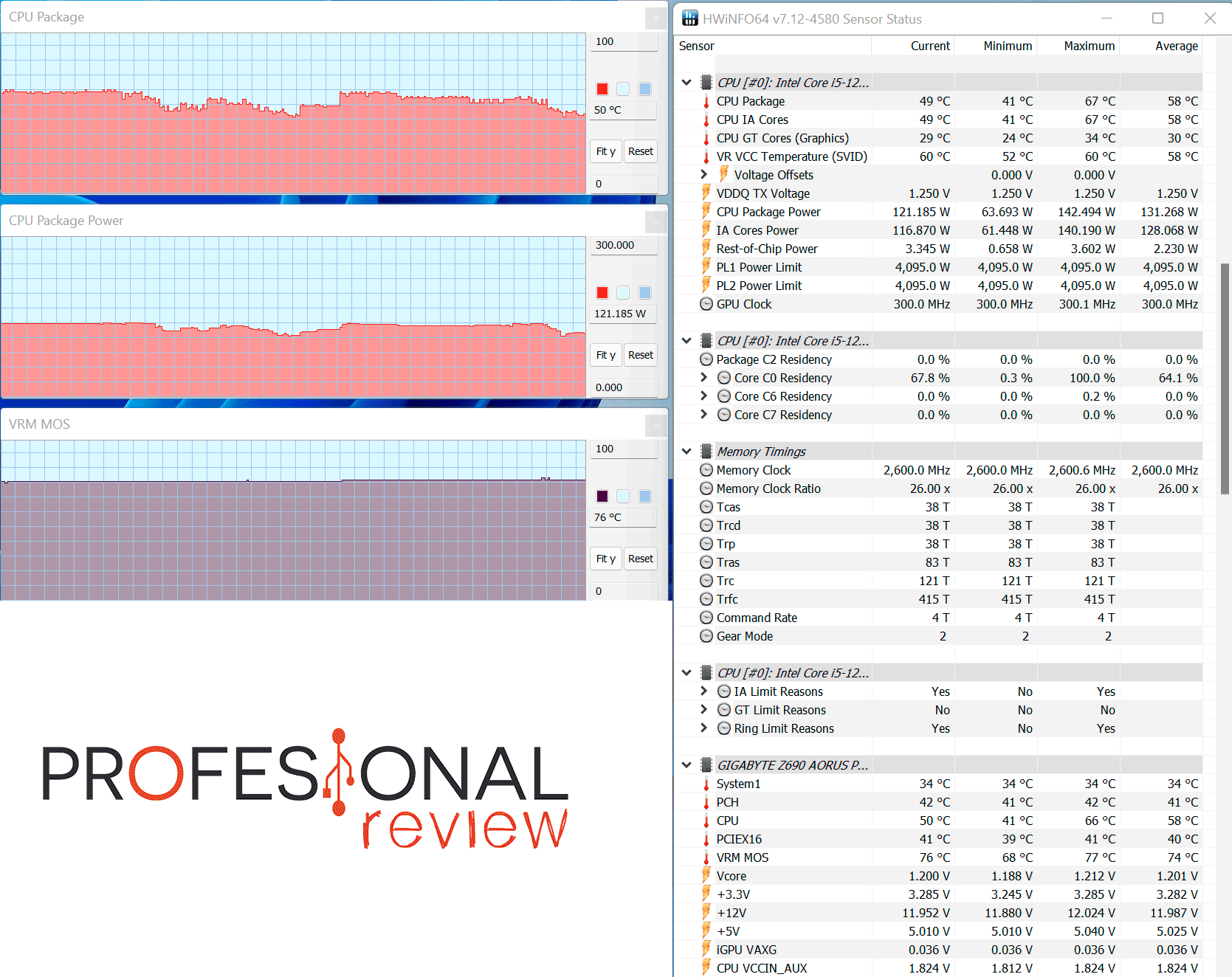Click Fit y in CPU Package Power graph
Viewport: 1232px width, 977px height.
click(x=605, y=355)
